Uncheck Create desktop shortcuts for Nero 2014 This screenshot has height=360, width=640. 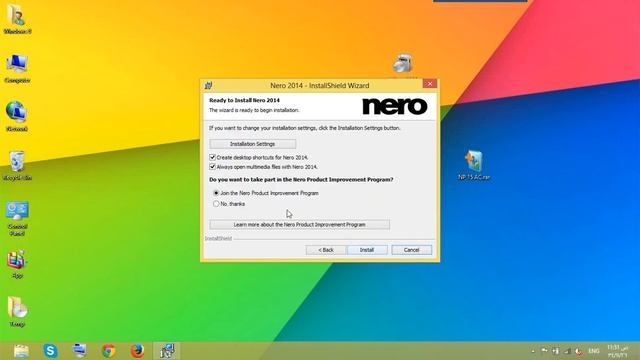pyautogui.click(x=212, y=157)
